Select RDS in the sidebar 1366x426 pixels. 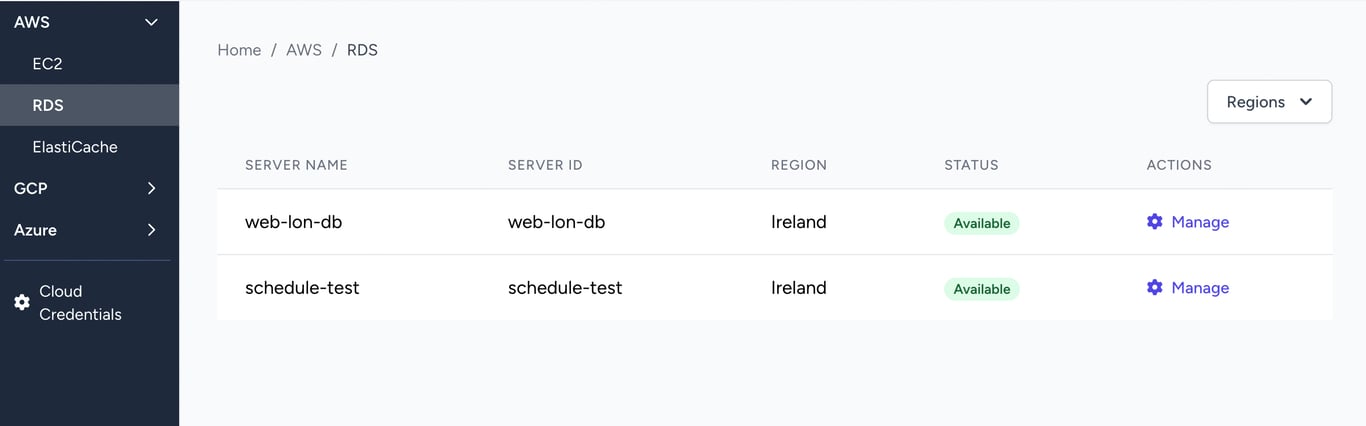click(x=48, y=105)
